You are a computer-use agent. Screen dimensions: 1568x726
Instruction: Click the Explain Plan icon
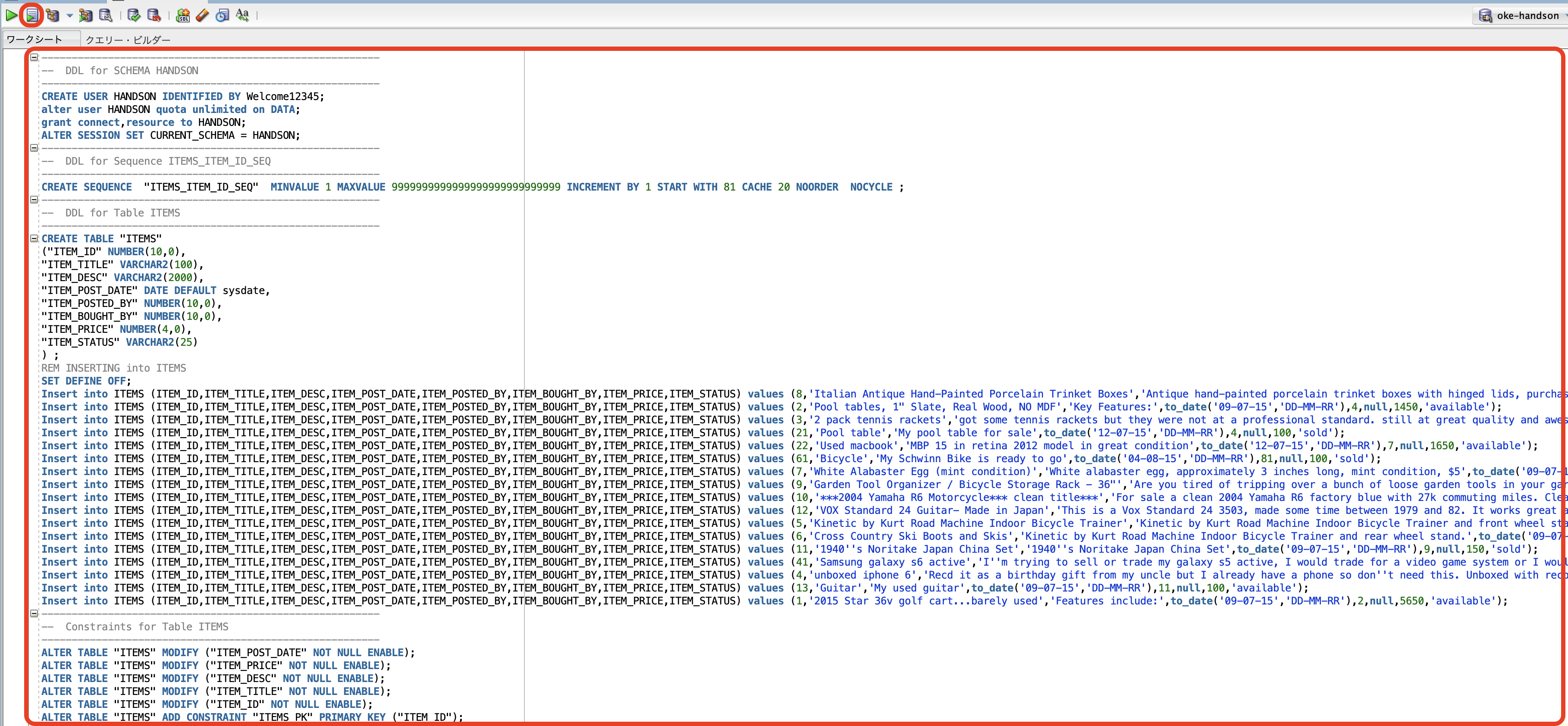tap(52, 15)
